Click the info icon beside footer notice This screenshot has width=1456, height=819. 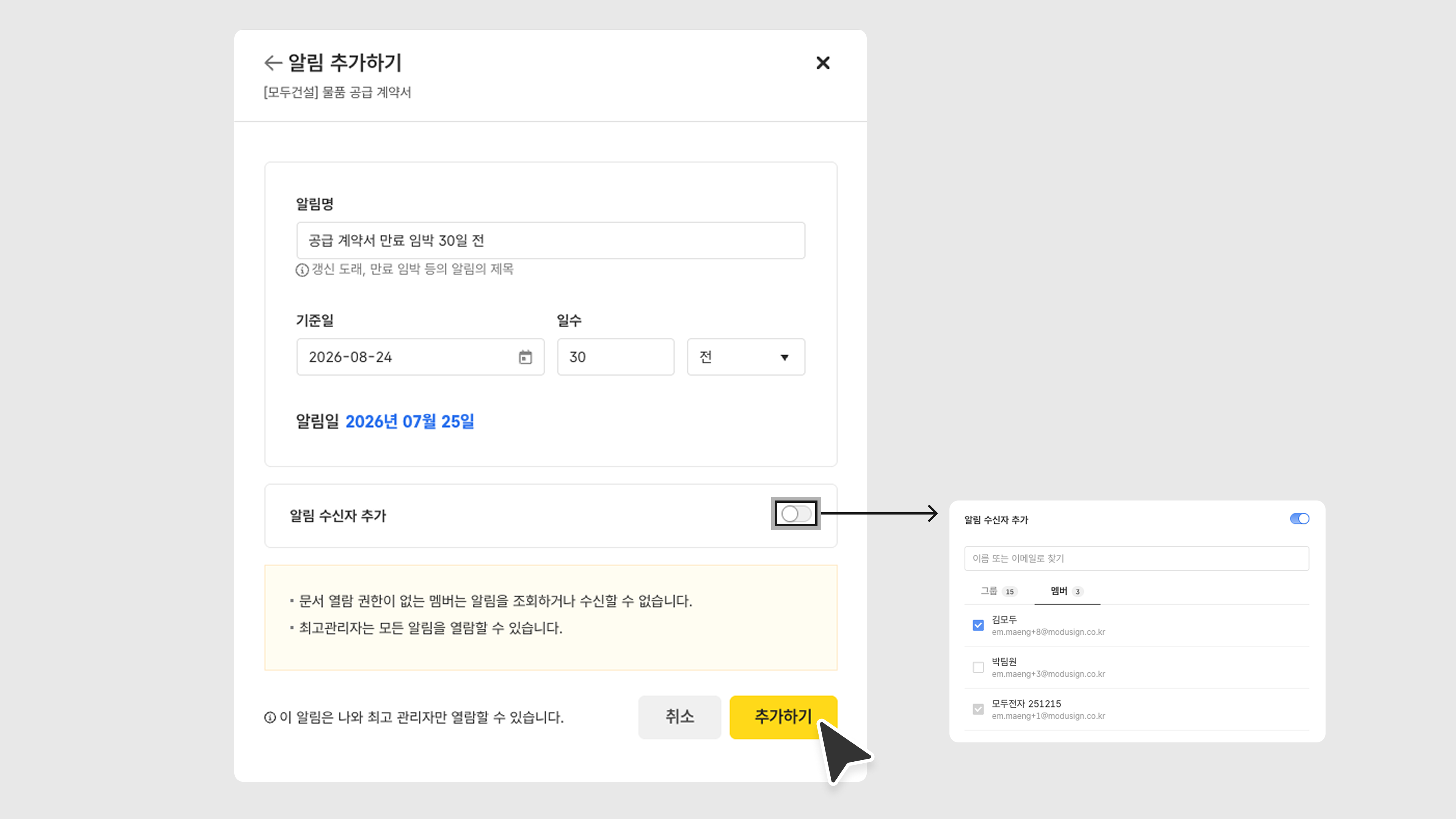tap(270, 717)
